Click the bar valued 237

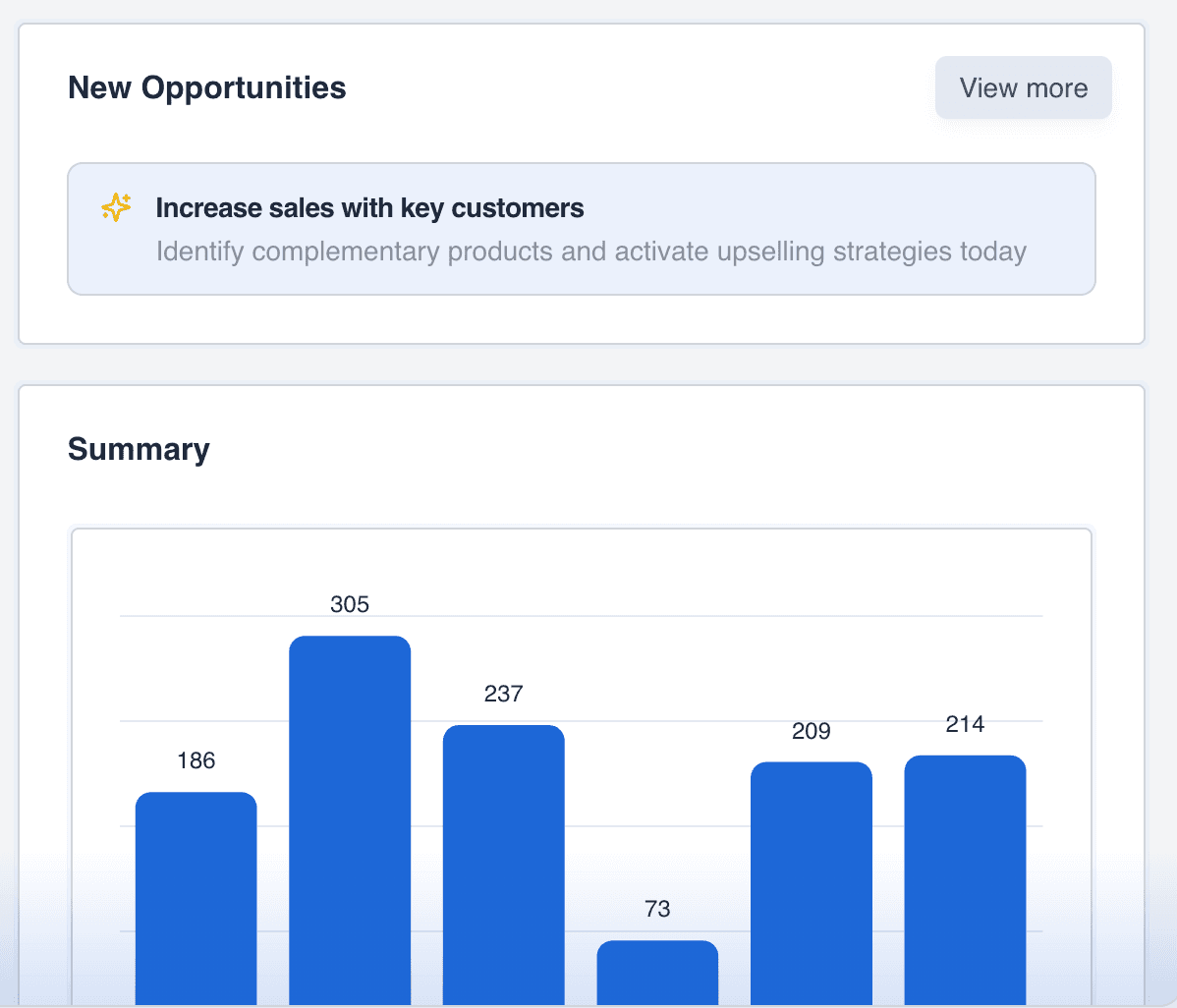[503, 860]
